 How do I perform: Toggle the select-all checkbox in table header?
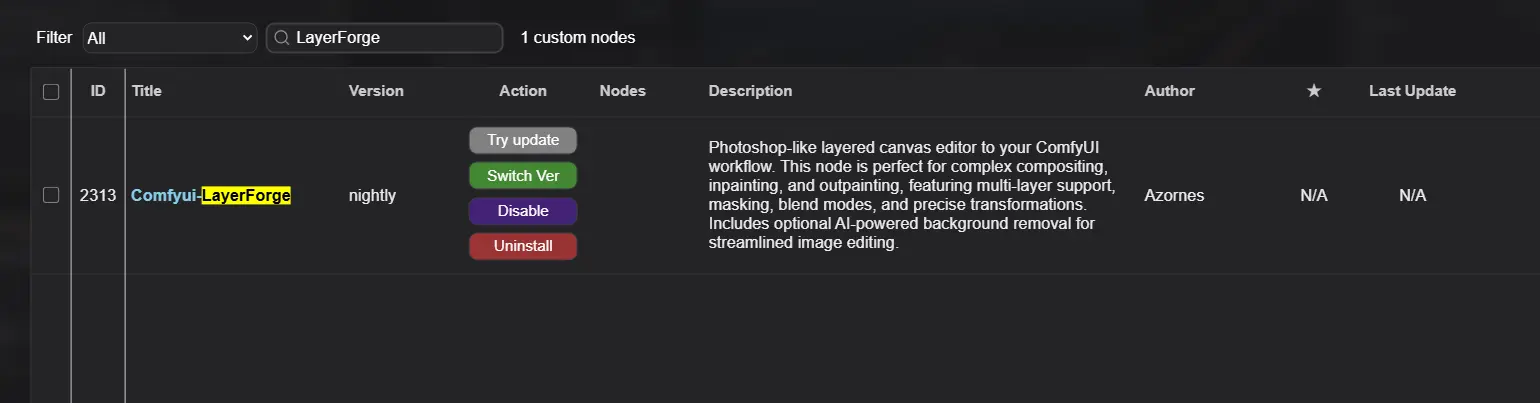51,92
